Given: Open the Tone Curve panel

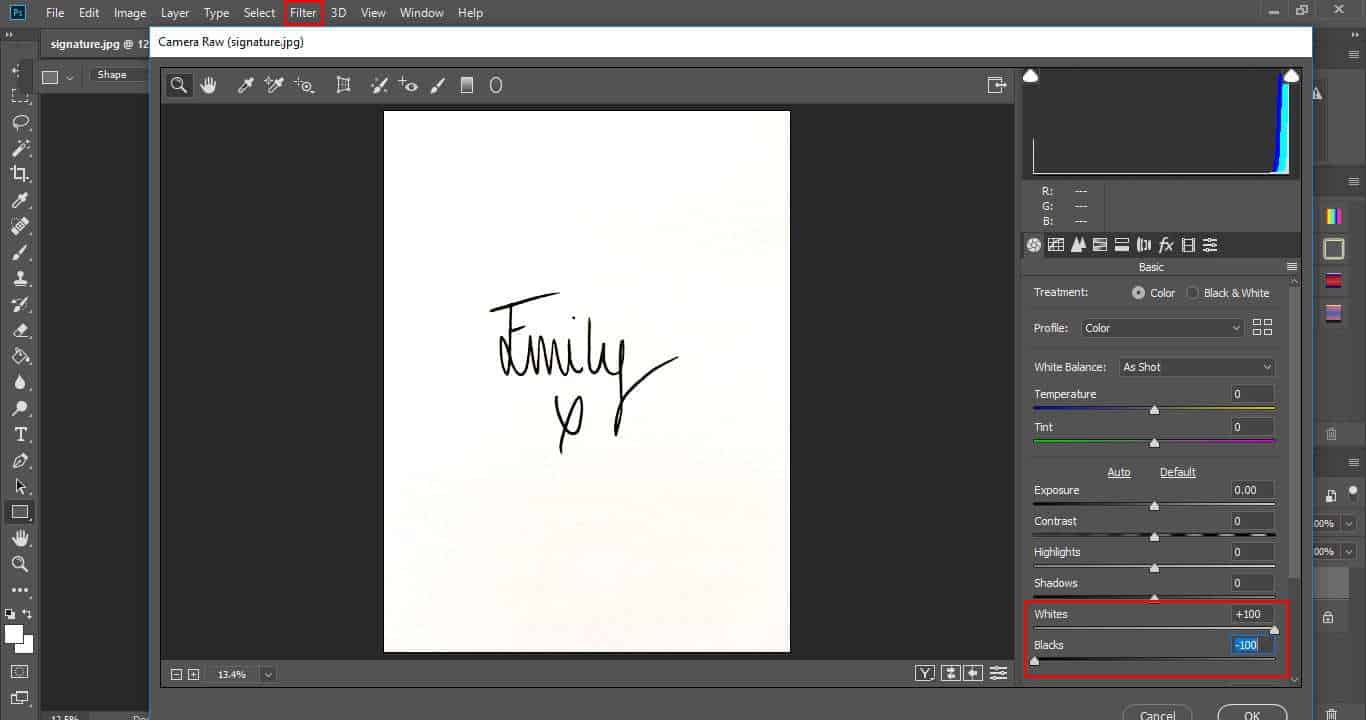Looking at the screenshot, I should (x=1055, y=245).
